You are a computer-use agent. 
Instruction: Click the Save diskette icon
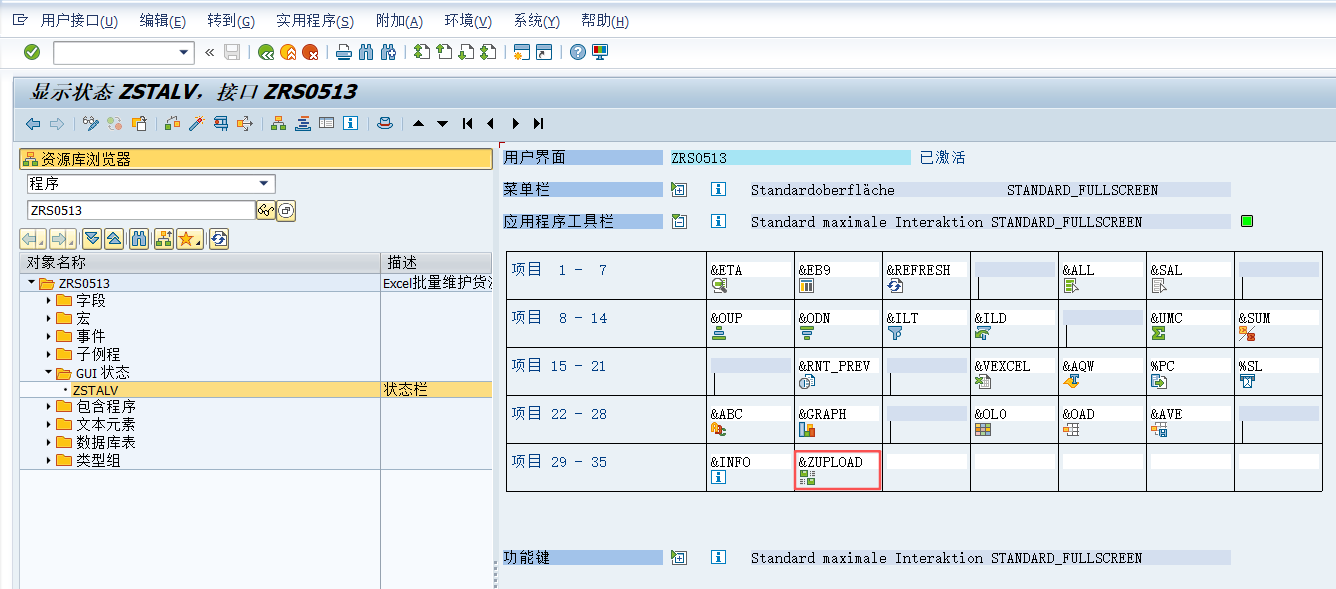(x=232, y=52)
